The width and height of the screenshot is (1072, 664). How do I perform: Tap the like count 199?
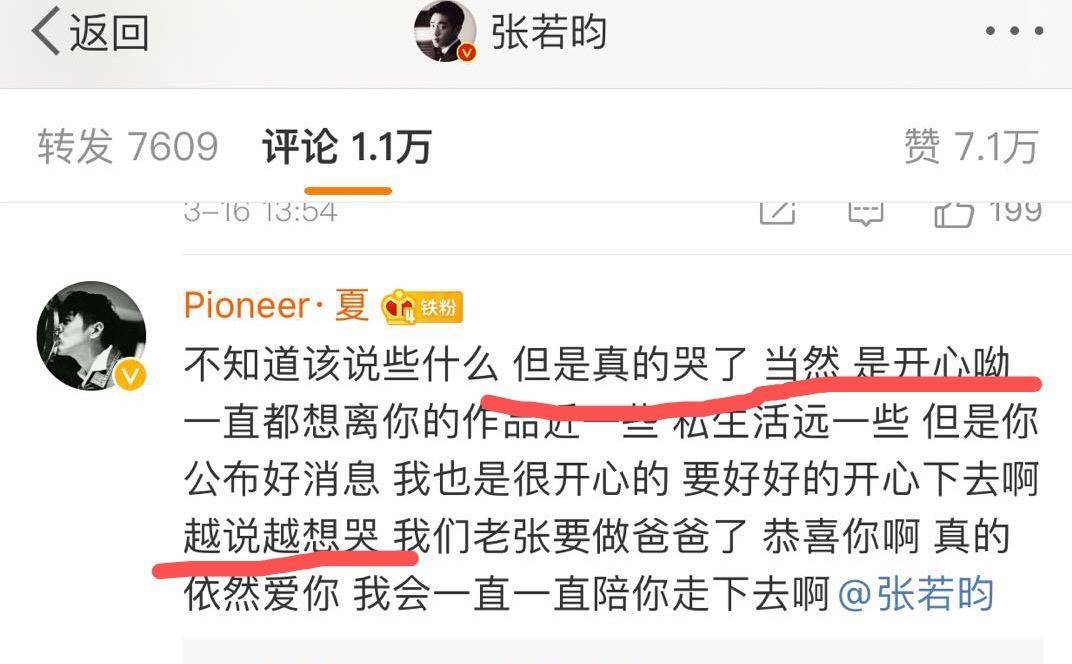point(1015,212)
